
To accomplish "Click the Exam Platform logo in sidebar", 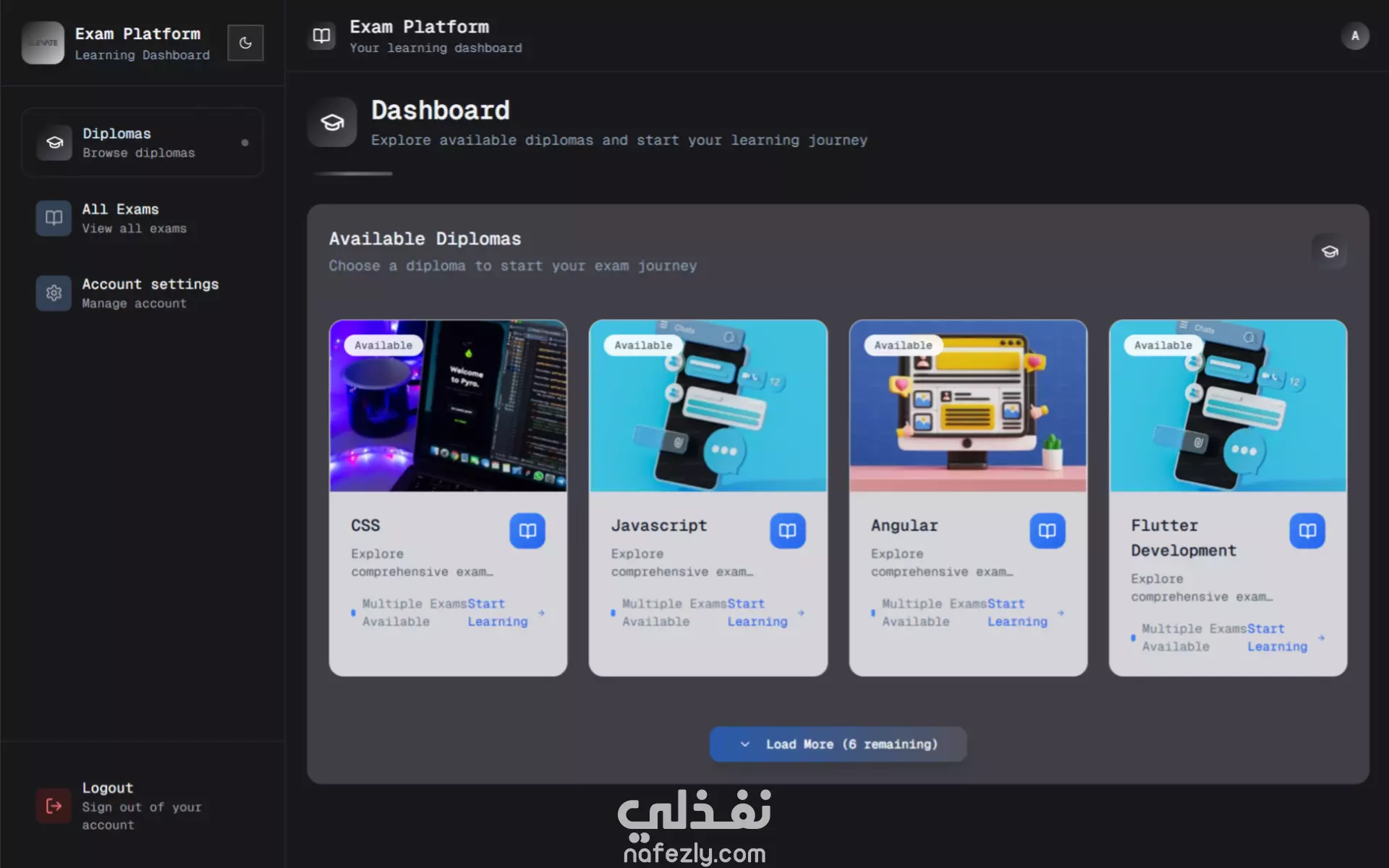I will [43, 43].
